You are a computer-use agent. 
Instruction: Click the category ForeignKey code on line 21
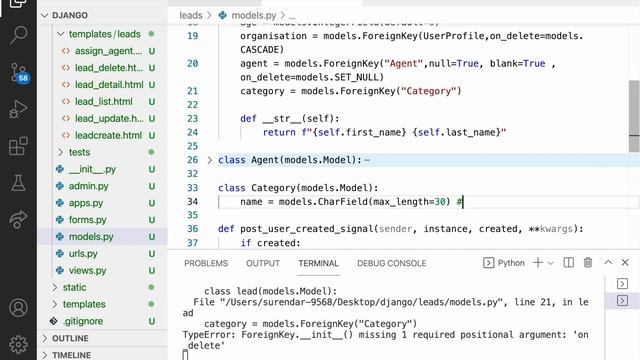click(x=351, y=91)
